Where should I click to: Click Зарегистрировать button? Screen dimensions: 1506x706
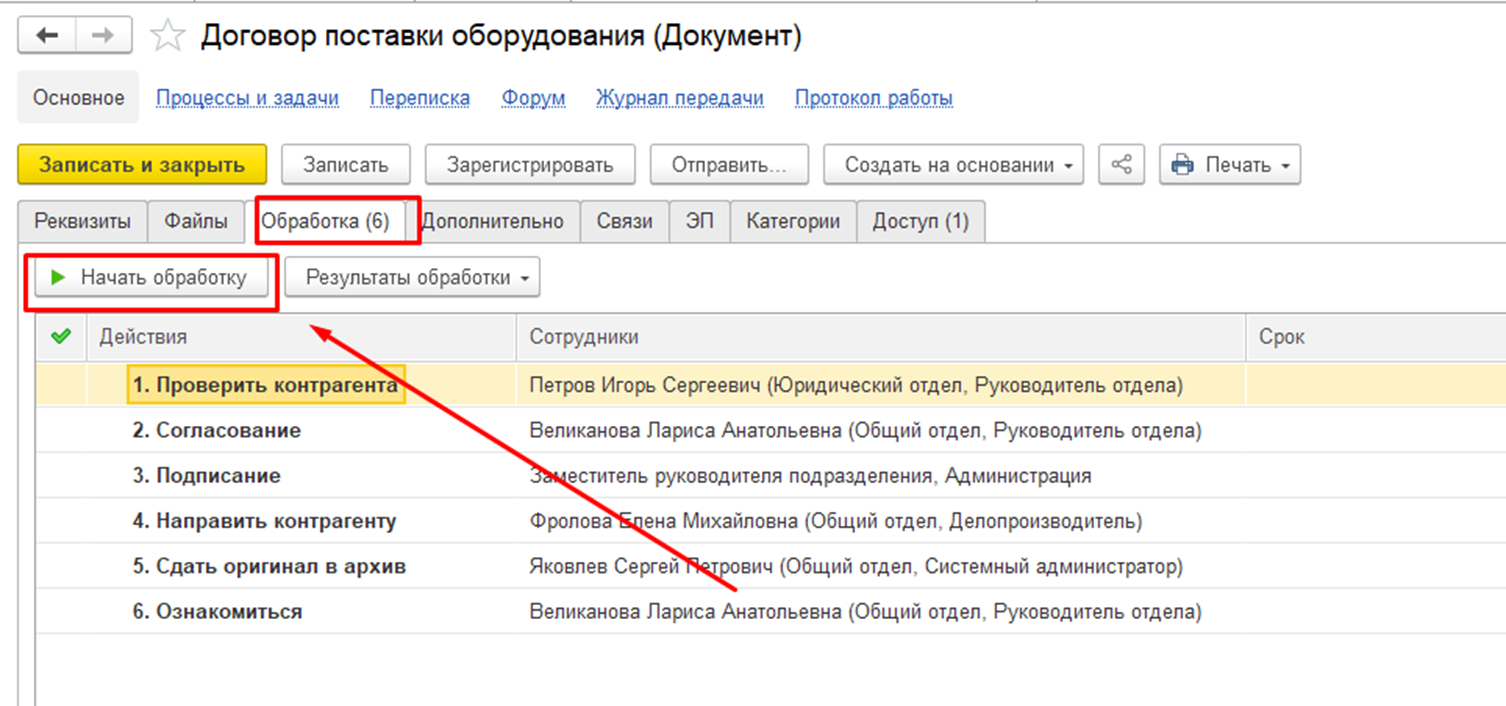coord(528,165)
